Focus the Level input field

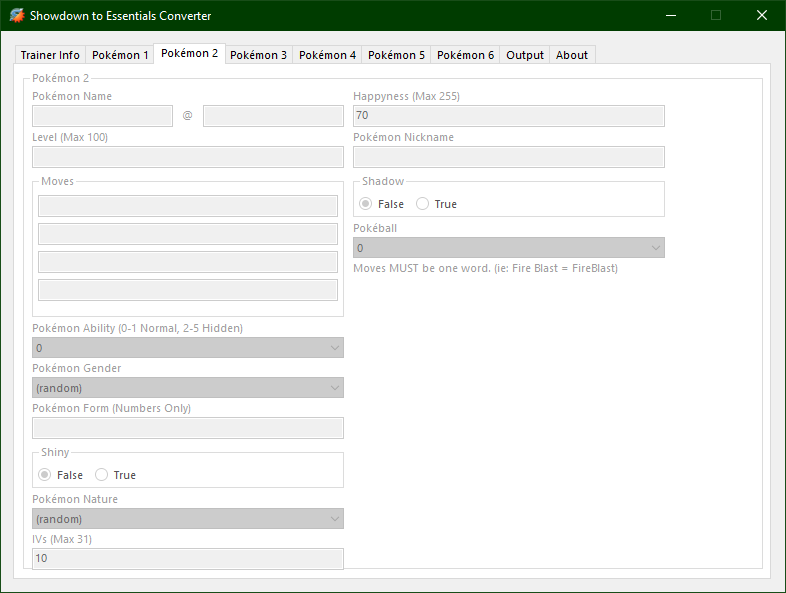(x=188, y=157)
